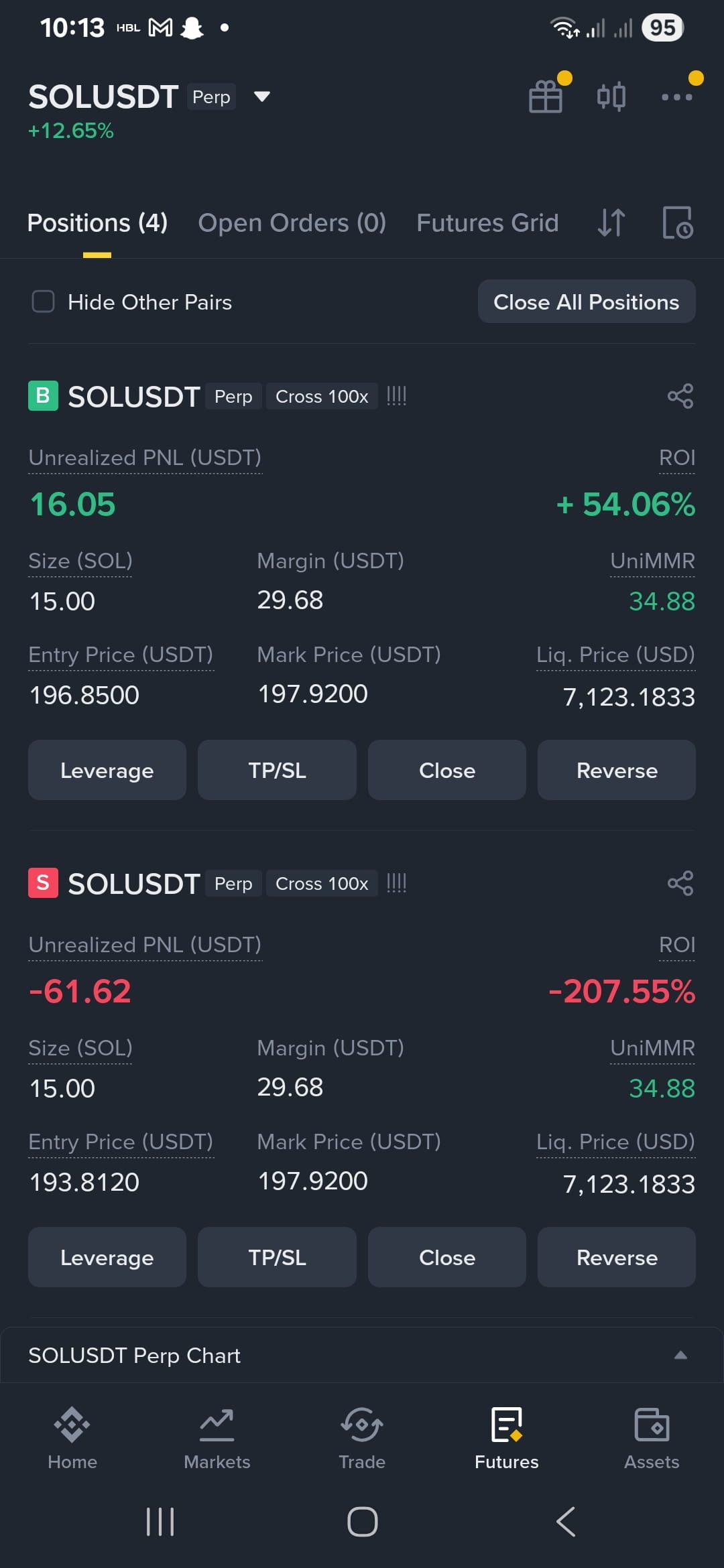724x1568 pixels.
Task: Tap the Android back navigation button
Action: coord(566,1522)
